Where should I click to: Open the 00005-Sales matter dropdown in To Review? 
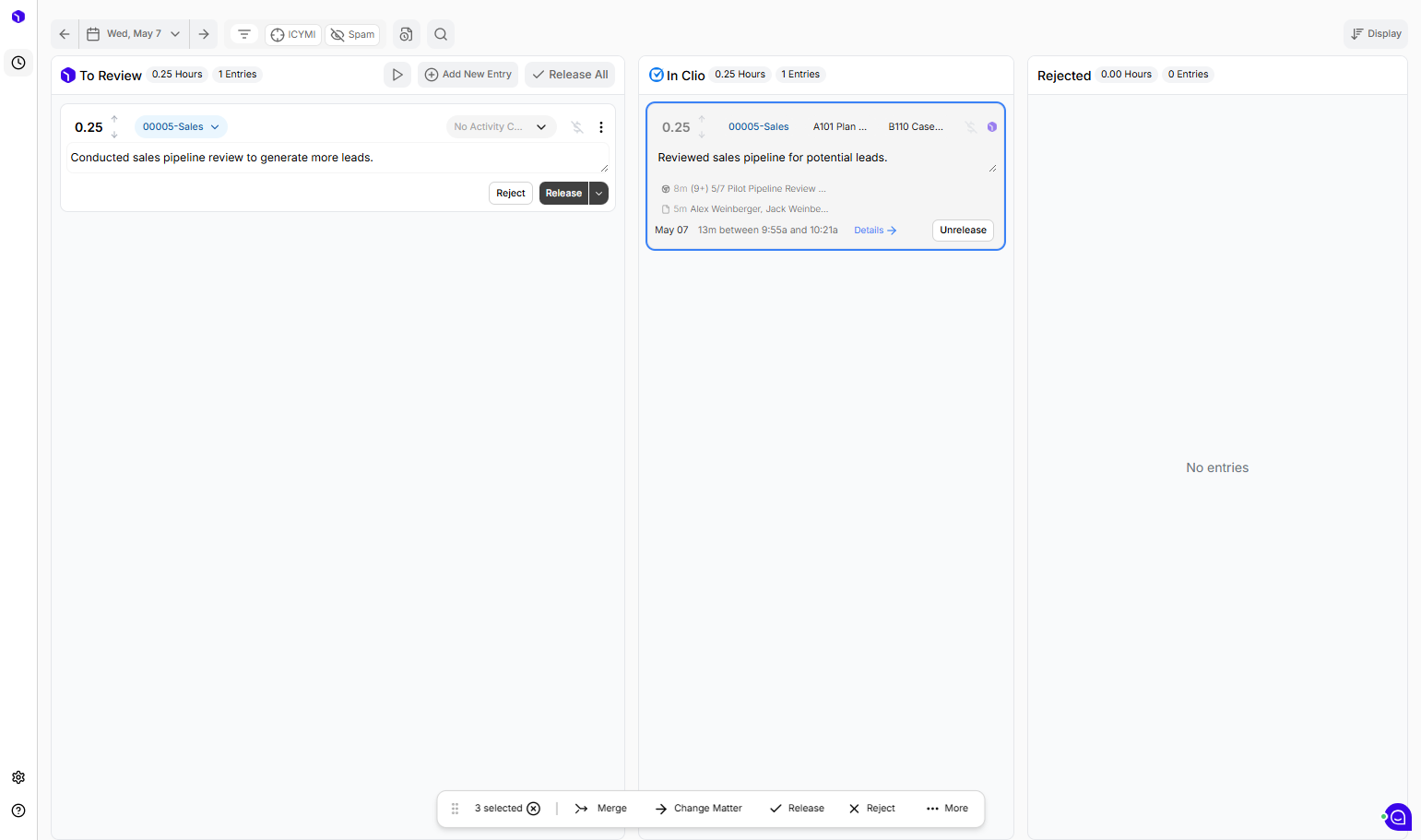click(181, 127)
